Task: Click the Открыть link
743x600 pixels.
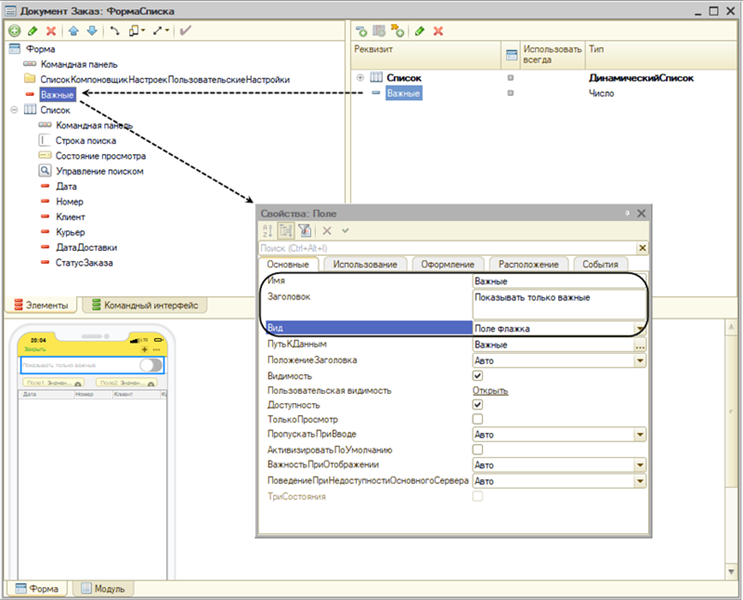Action: 490,390
